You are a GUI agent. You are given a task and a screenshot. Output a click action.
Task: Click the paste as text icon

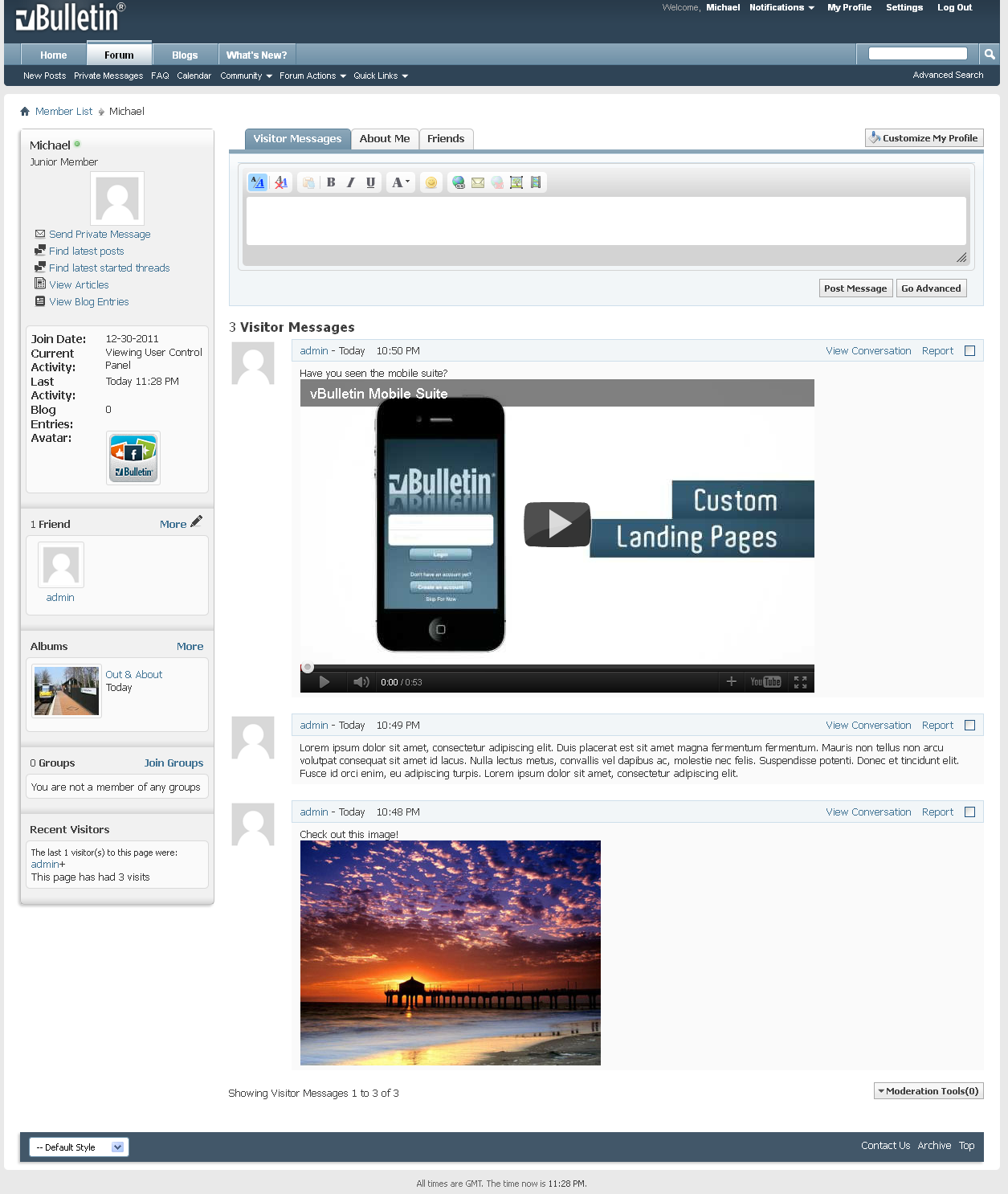pyautogui.click(x=308, y=182)
